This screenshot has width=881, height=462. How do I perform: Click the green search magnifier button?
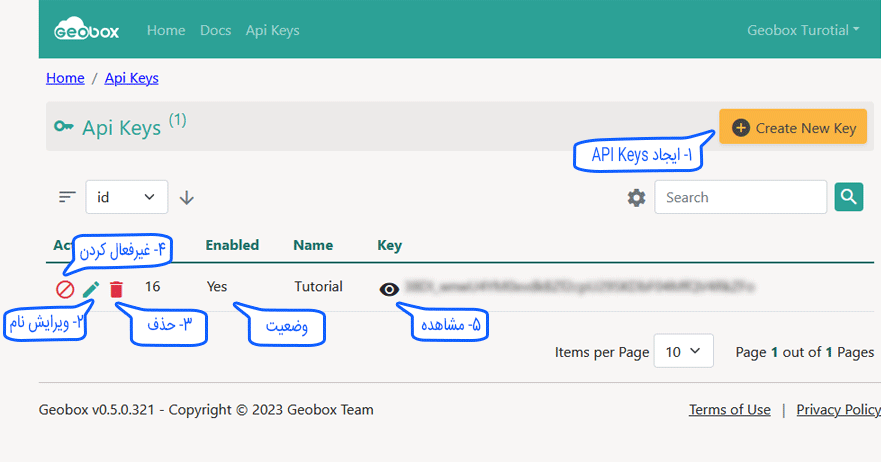pyautogui.click(x=848, y=197)
